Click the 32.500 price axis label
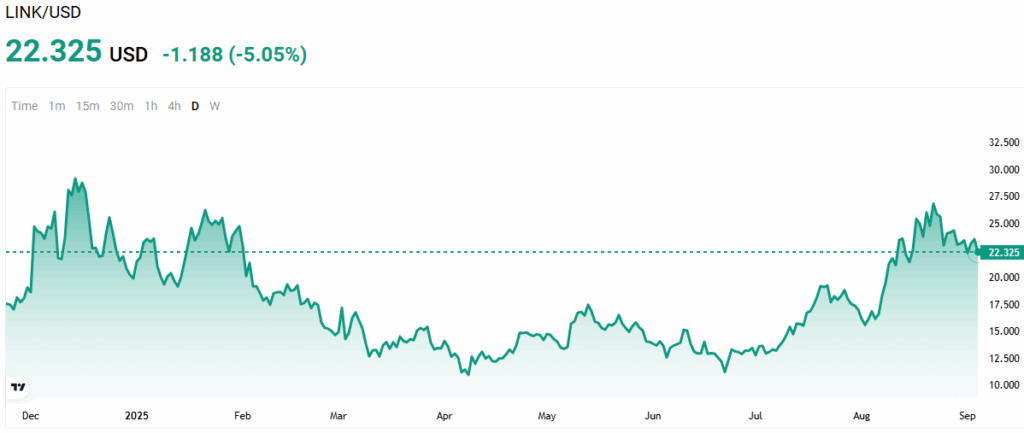1024x433 pixels. 1003,143
